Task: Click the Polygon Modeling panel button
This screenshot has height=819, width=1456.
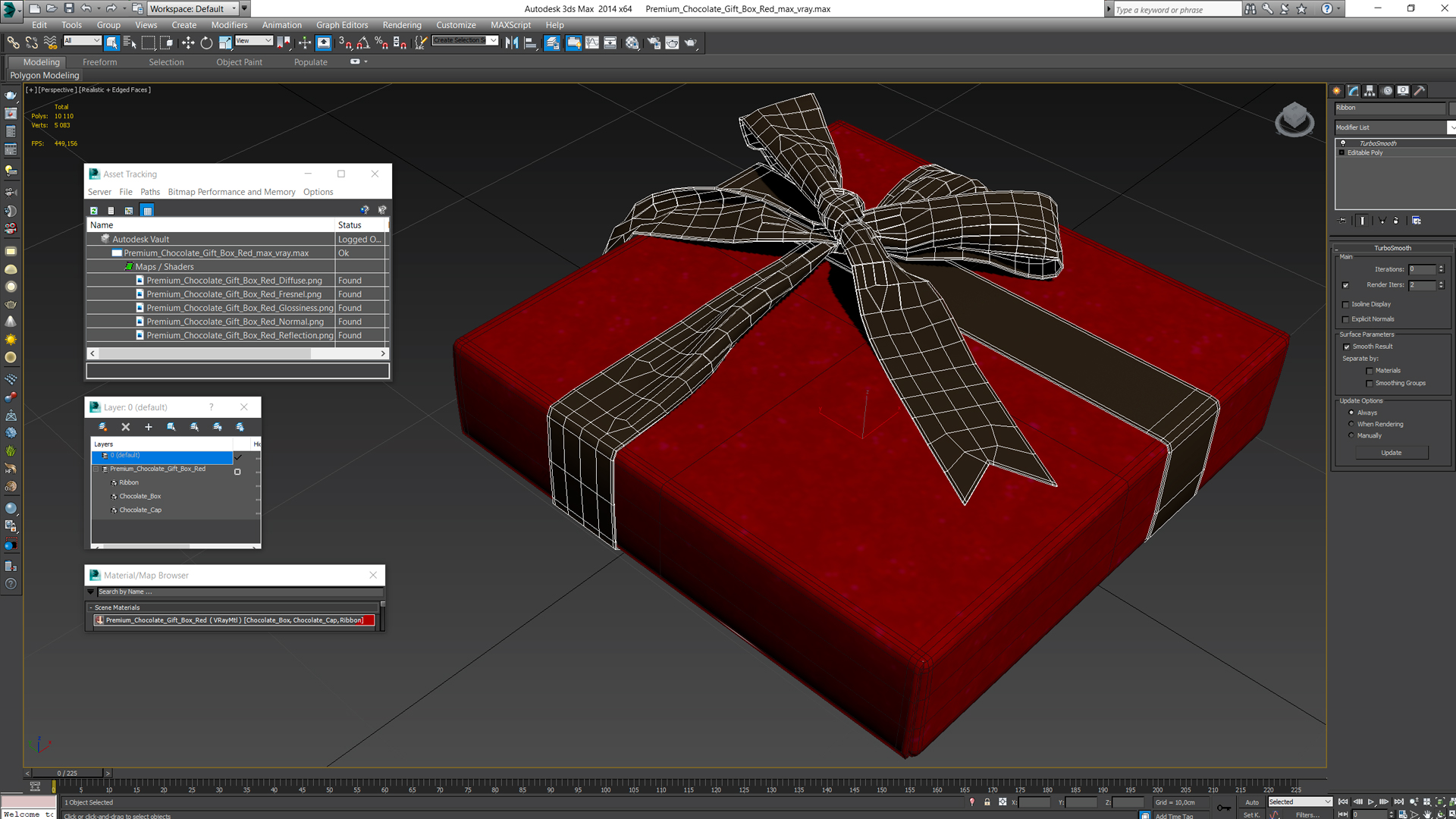Action: (45, 75)
